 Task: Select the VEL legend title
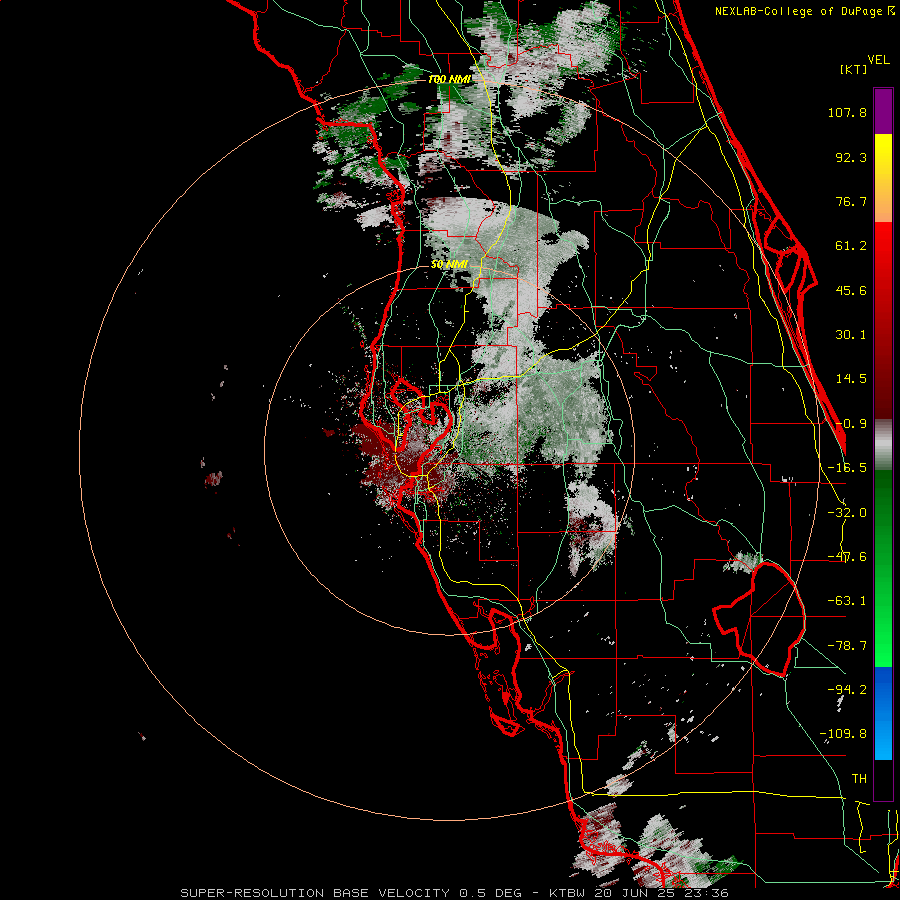click(x=878, y=60)
